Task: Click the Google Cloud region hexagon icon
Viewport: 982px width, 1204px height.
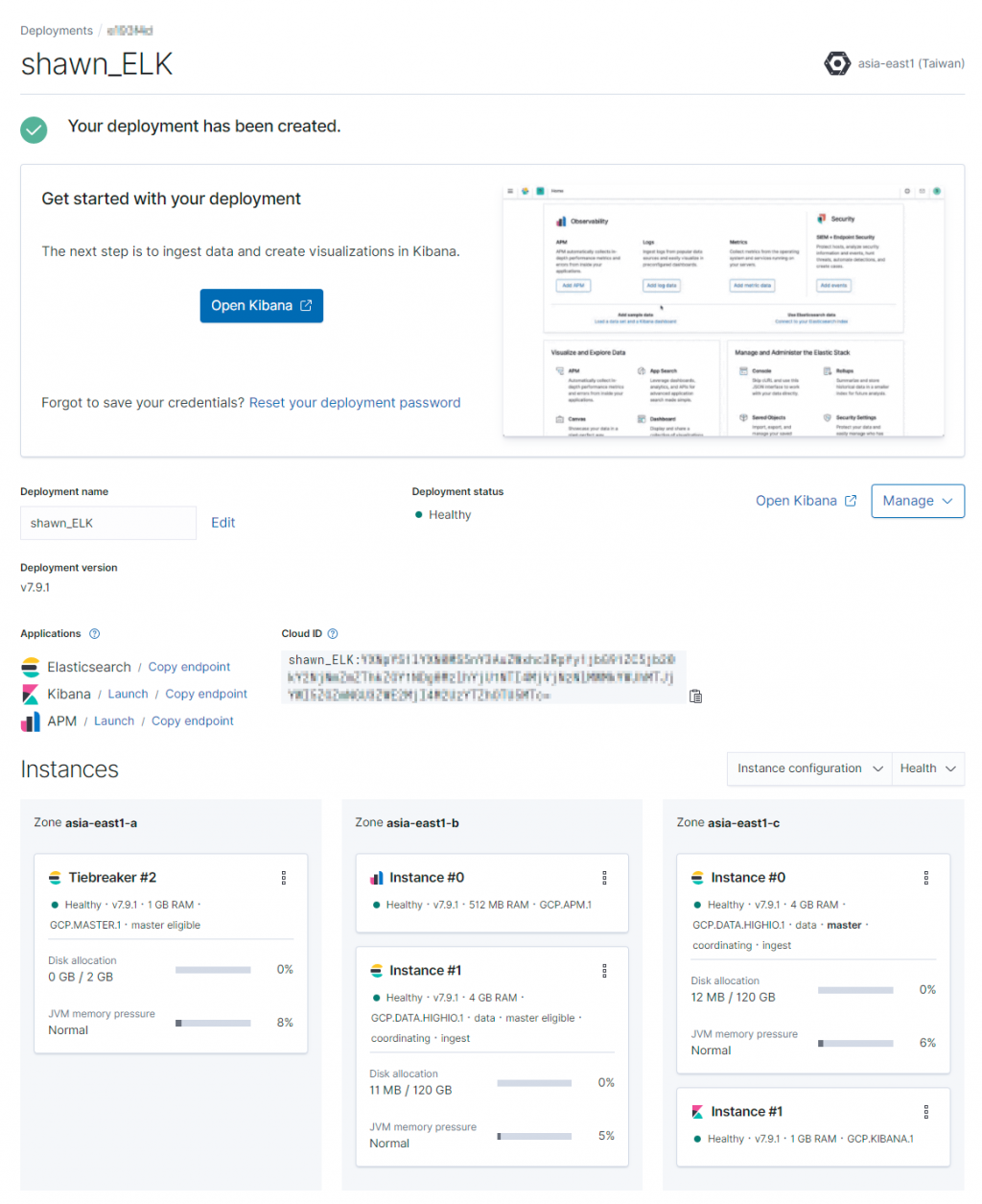Action: pyautogui.click(x=836, y=63)
